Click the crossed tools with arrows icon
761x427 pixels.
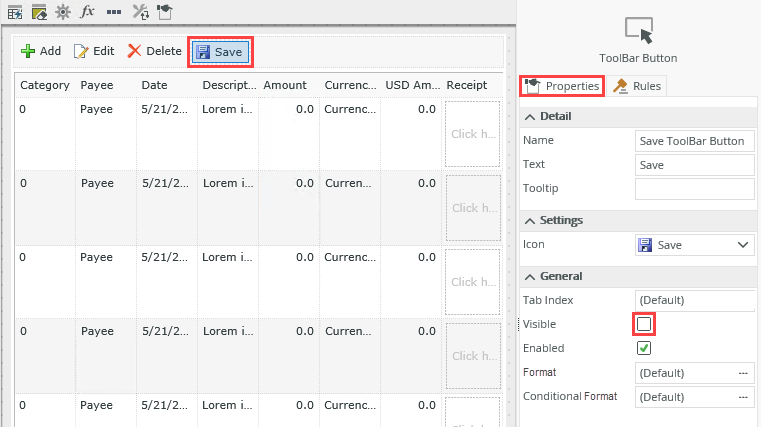point(141,12)
